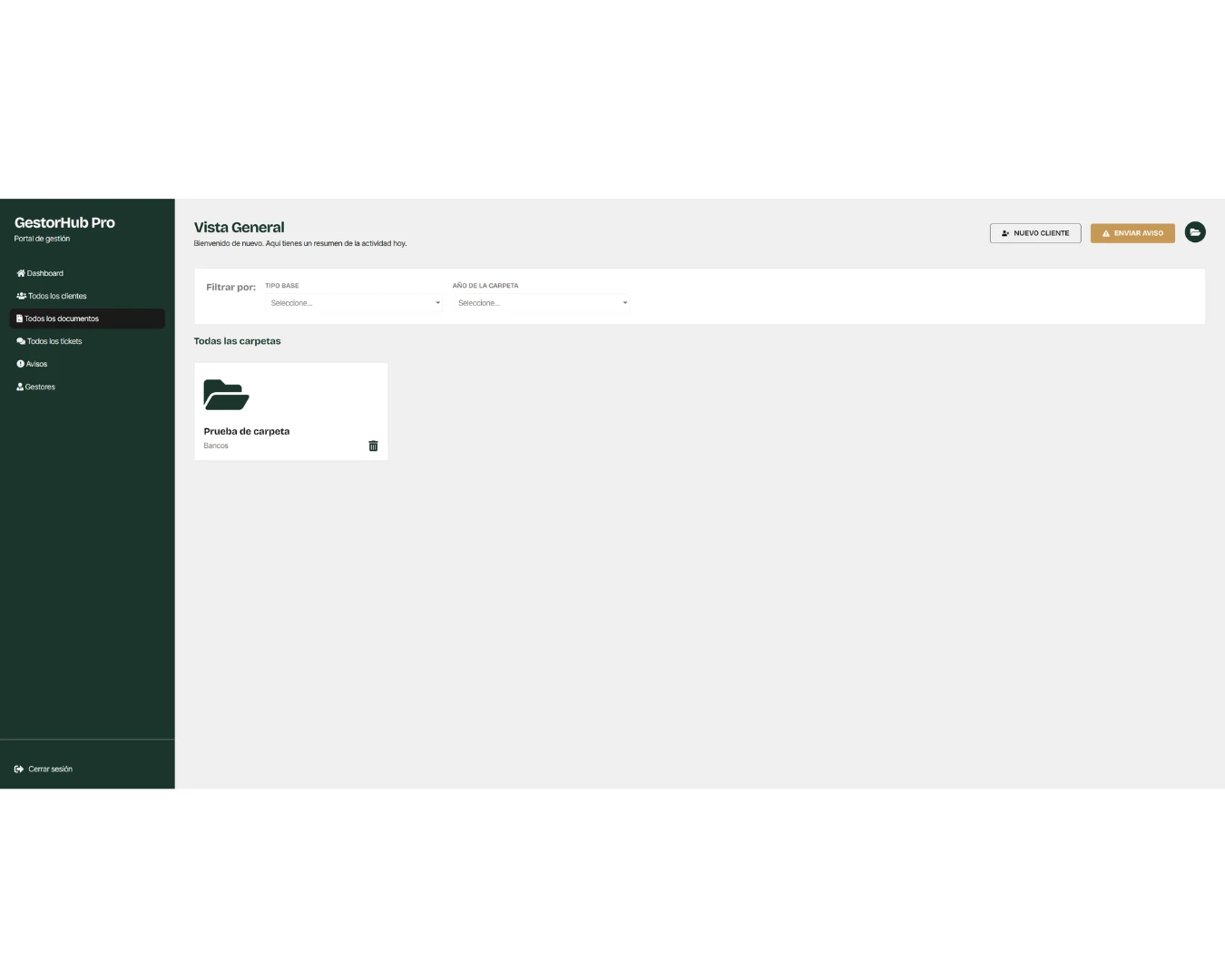The height and width of the screenshot is (980, 1225).
Task: Click the Avisos alert icon
Action: point(20,364)
